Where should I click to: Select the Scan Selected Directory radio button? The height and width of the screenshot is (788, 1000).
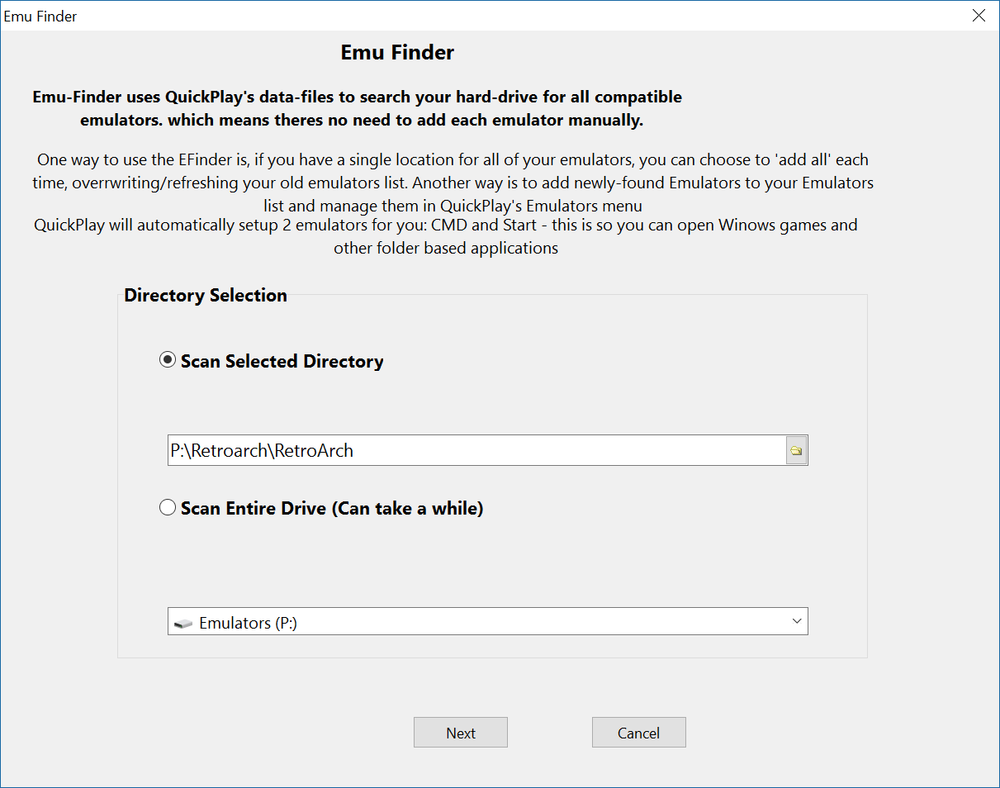click(x=168, y=361)
